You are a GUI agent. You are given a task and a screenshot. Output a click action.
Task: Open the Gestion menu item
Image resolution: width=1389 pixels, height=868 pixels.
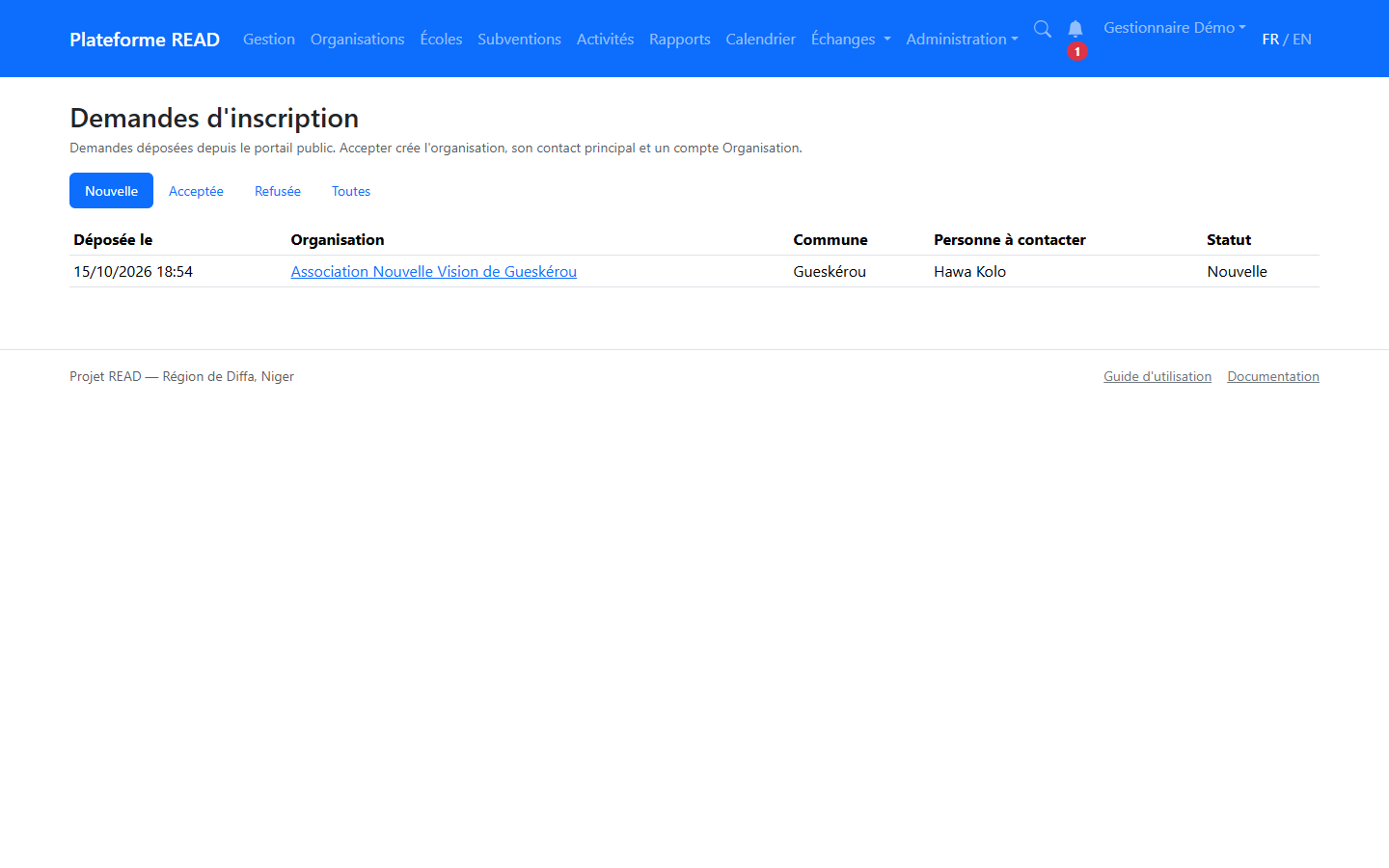(x=269, y=40)
